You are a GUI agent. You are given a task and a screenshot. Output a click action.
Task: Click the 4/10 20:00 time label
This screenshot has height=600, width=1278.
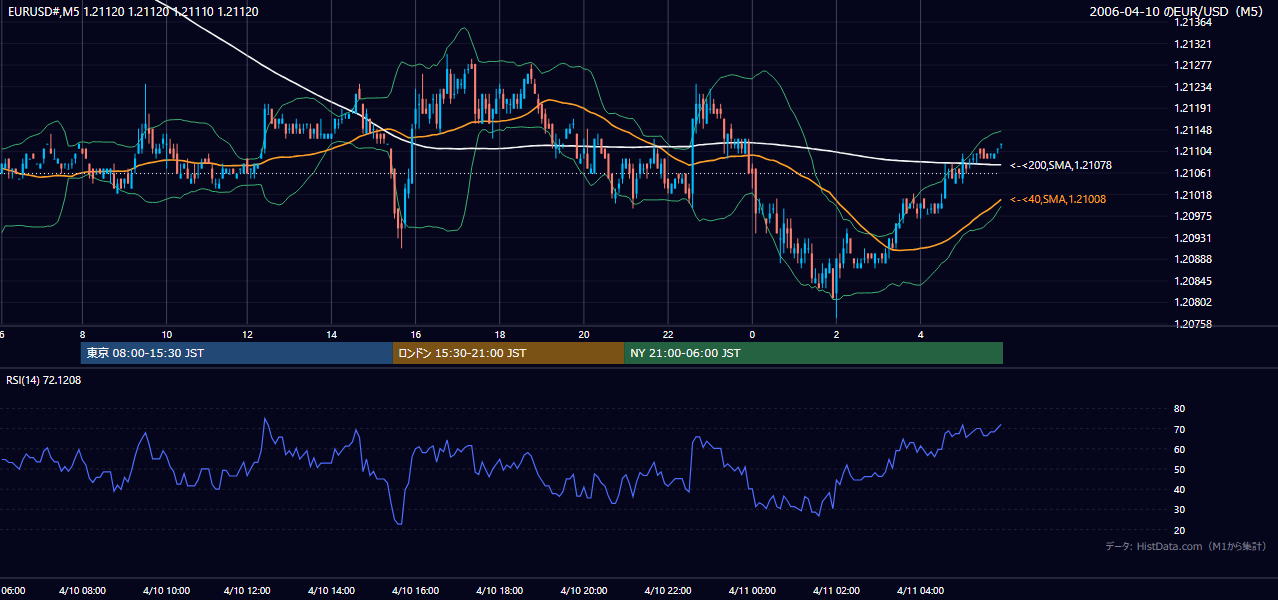(585, 591)
